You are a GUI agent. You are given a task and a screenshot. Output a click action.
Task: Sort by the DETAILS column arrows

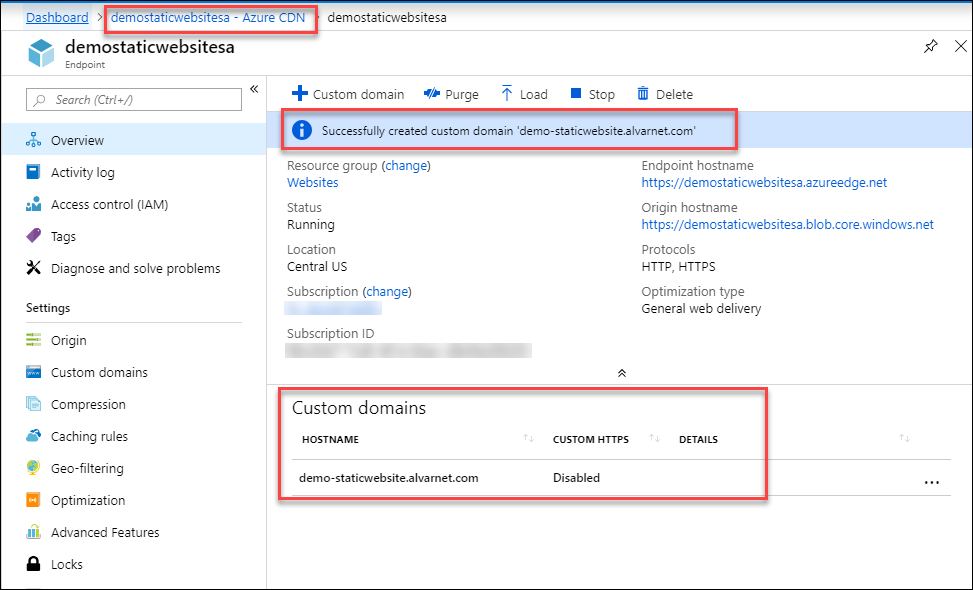[x=905, y=439]
